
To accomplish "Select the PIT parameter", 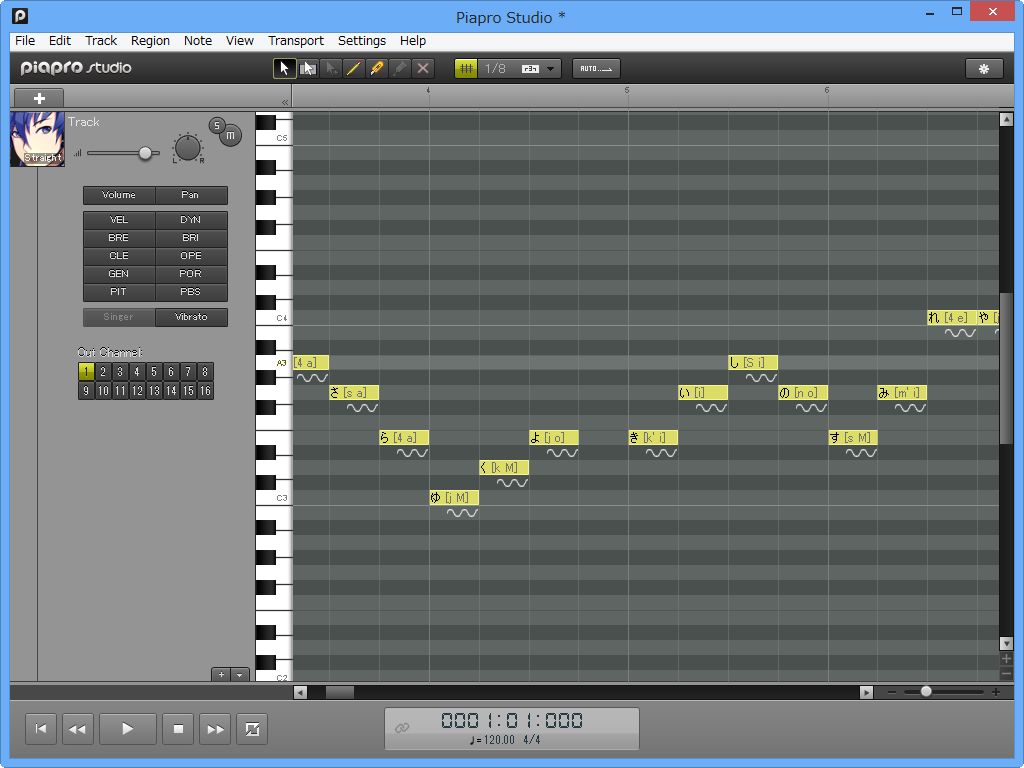I will coord(119,292).
